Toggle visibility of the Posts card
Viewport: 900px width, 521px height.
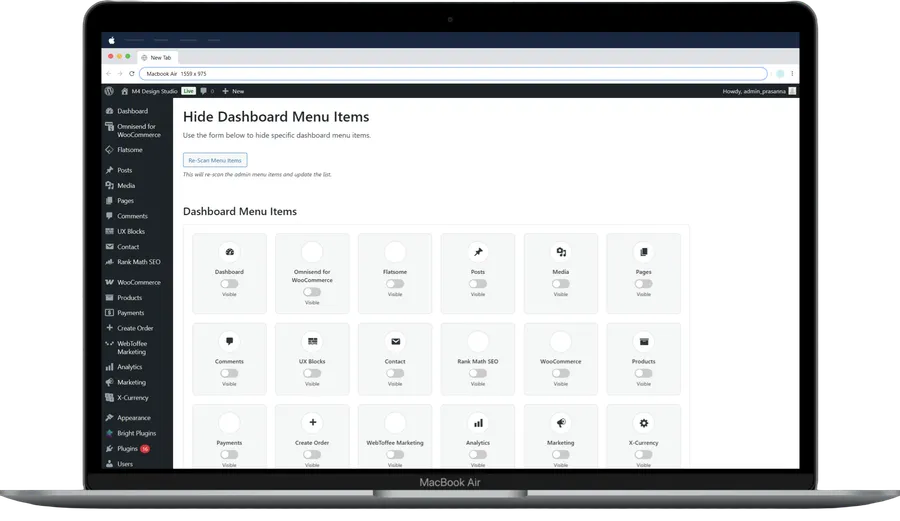coord(478,283)
